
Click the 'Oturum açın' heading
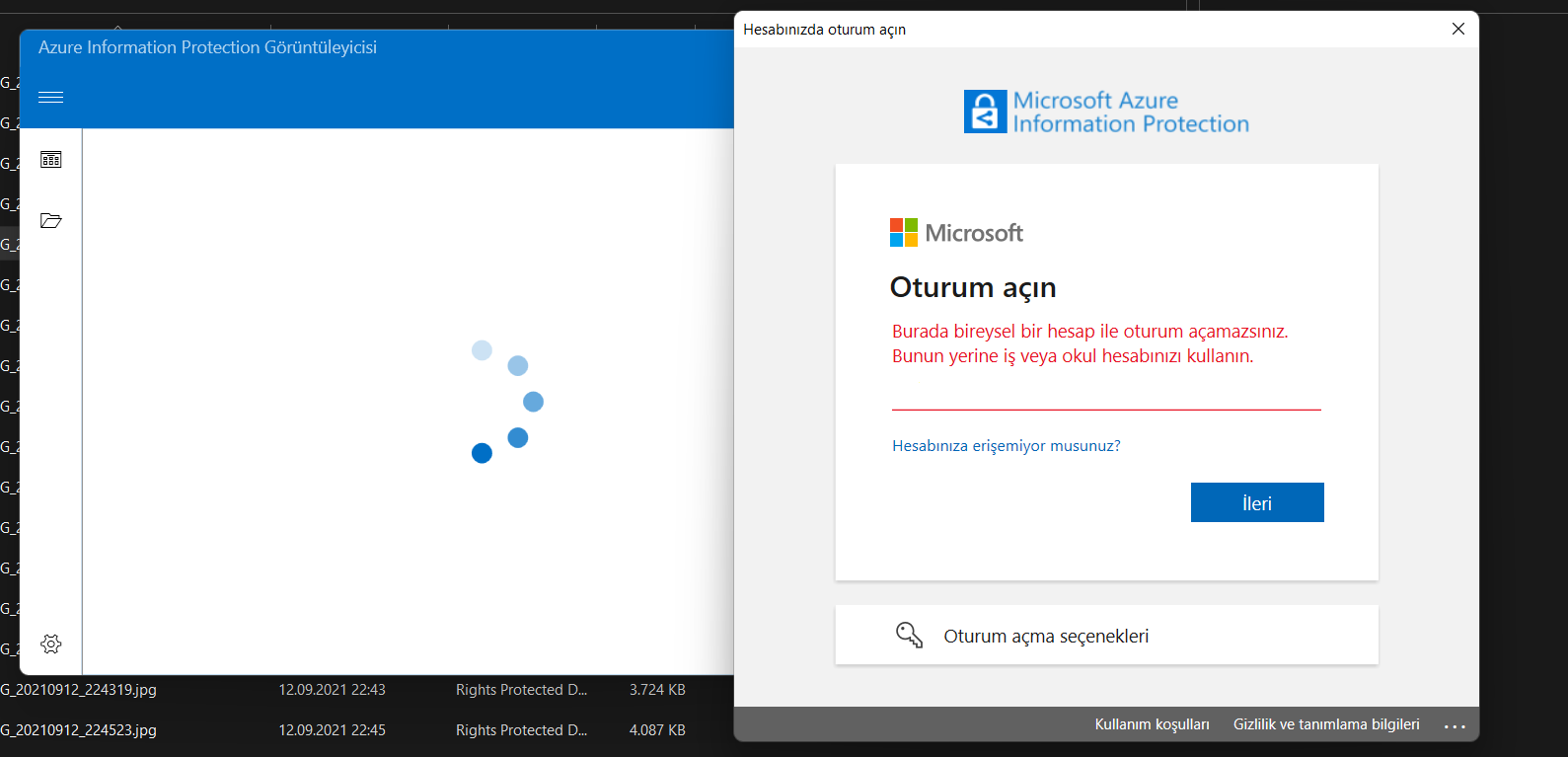(973, 287)
